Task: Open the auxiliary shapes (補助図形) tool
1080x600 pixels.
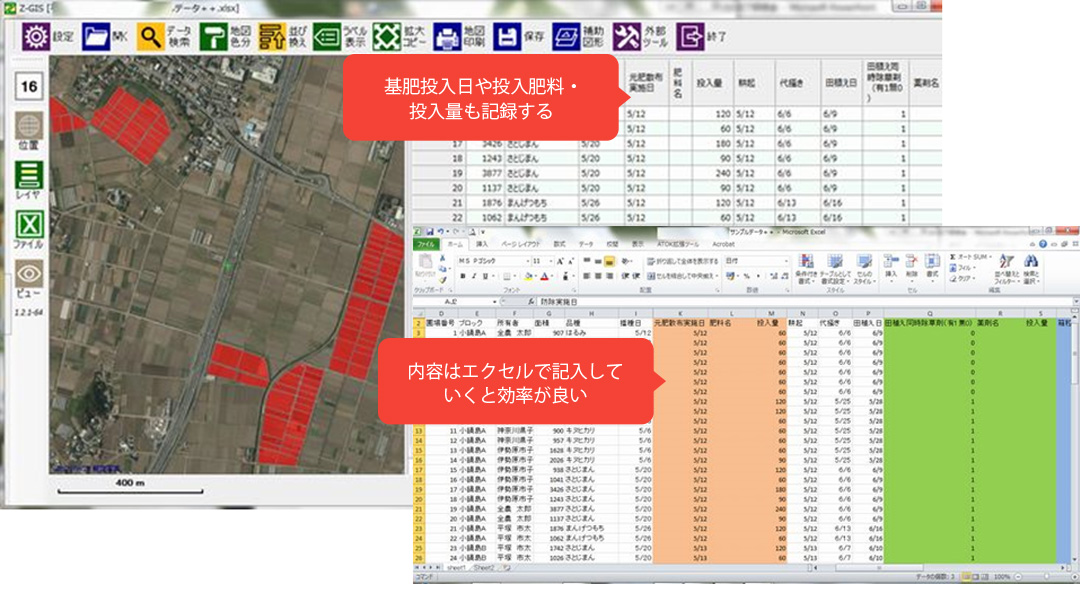Action: click(565, 37)
